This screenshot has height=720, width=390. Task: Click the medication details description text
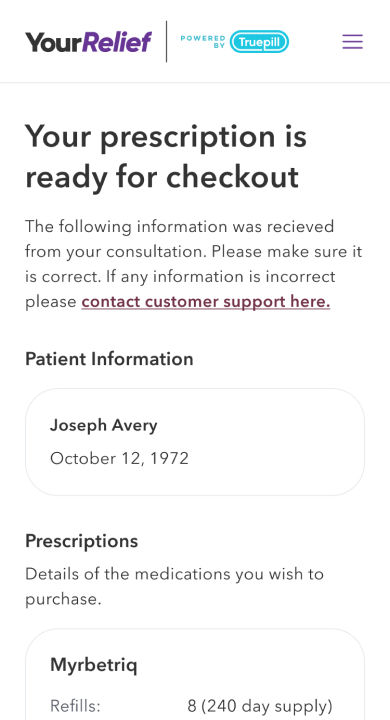click(x=175, y=586)
